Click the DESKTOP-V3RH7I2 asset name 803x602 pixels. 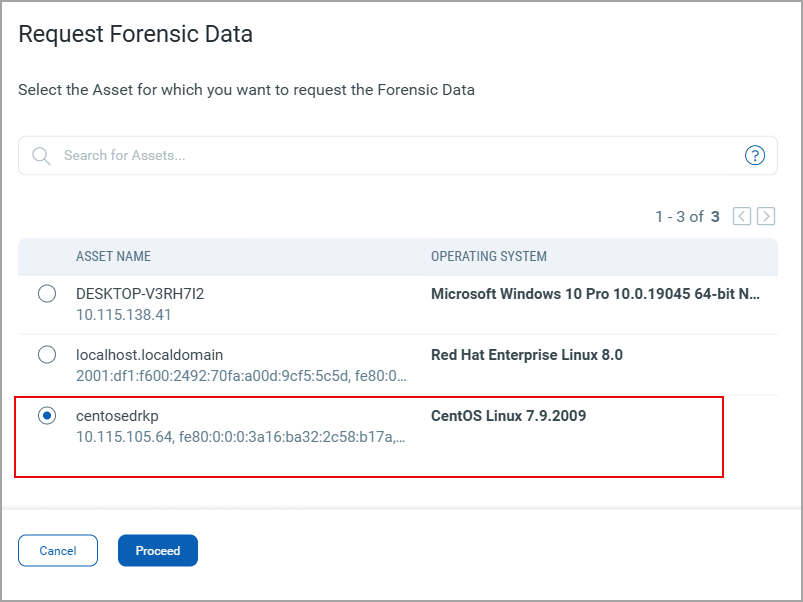pos(140,294)
